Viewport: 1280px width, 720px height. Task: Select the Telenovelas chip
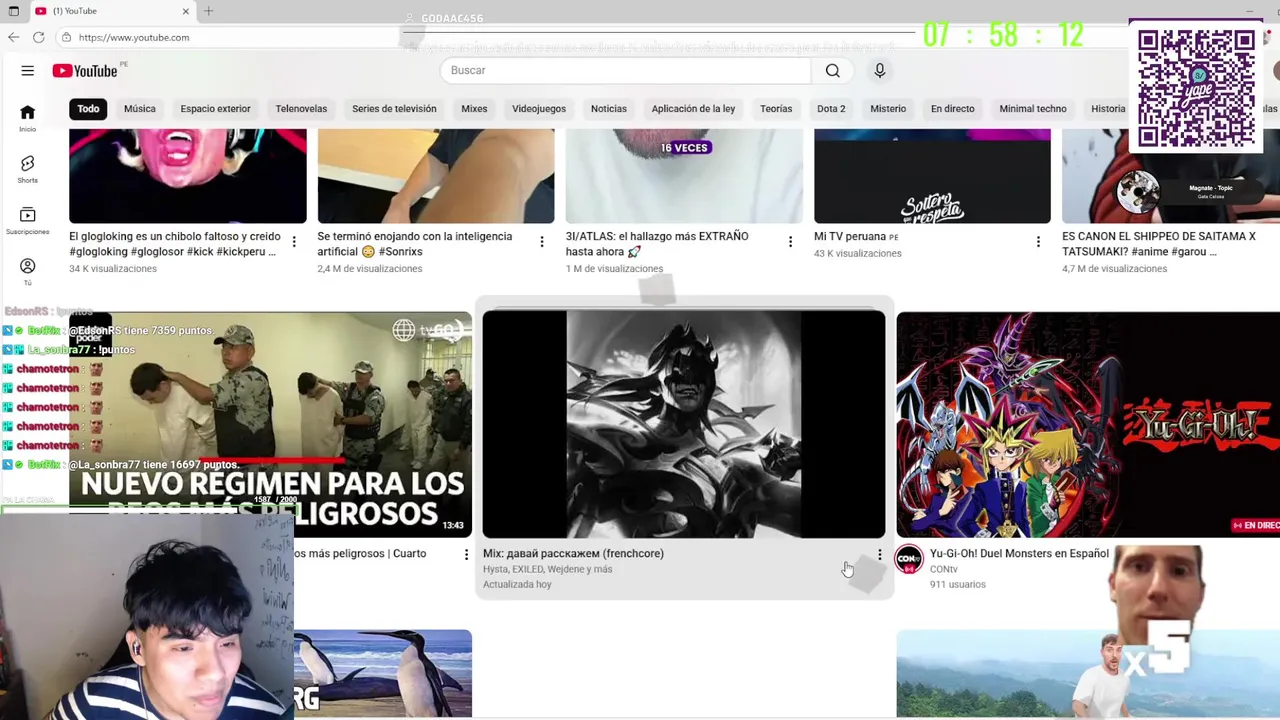(x=301, y=108)
